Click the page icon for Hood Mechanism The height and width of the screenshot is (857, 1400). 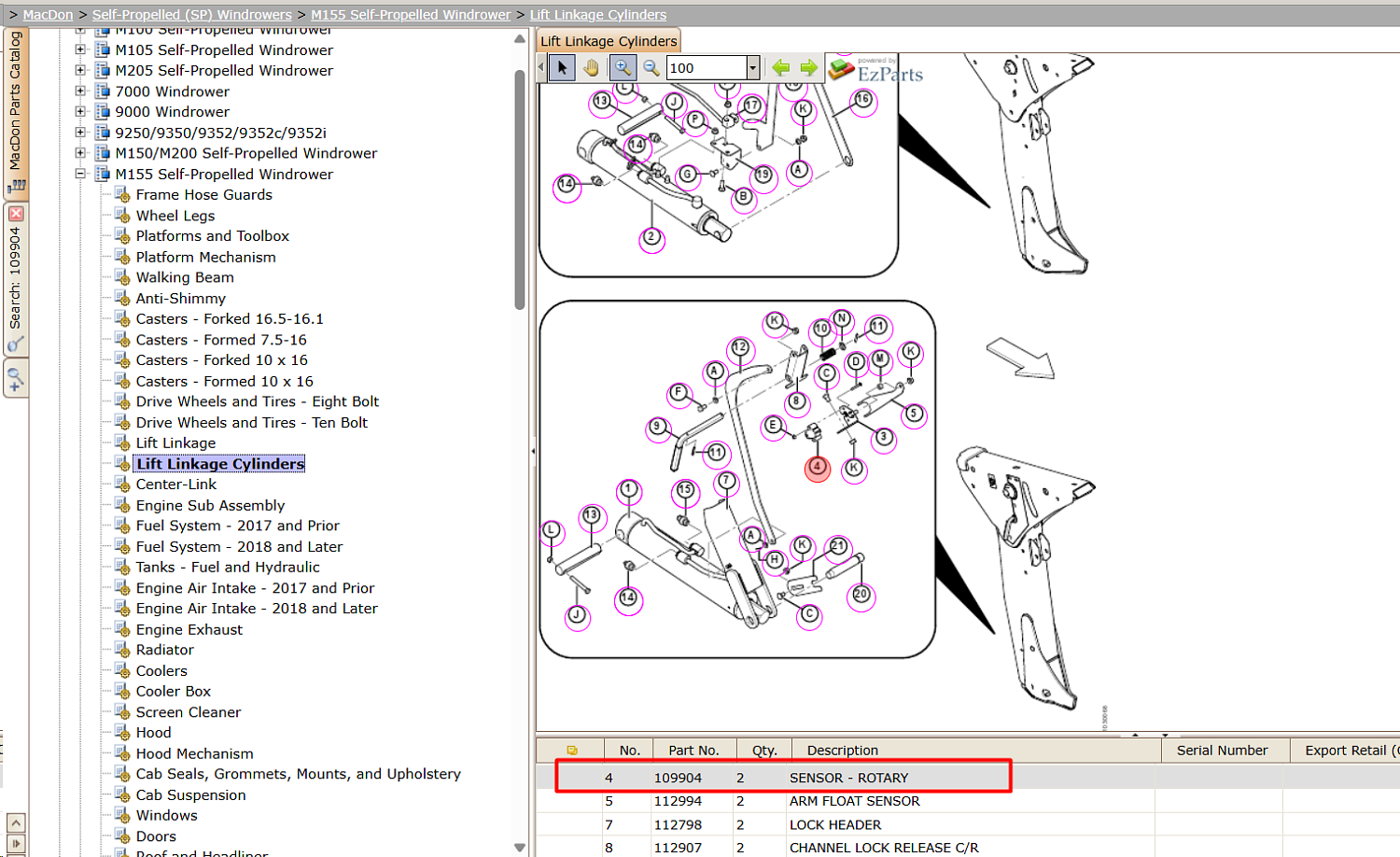click(x=122, y=754)
